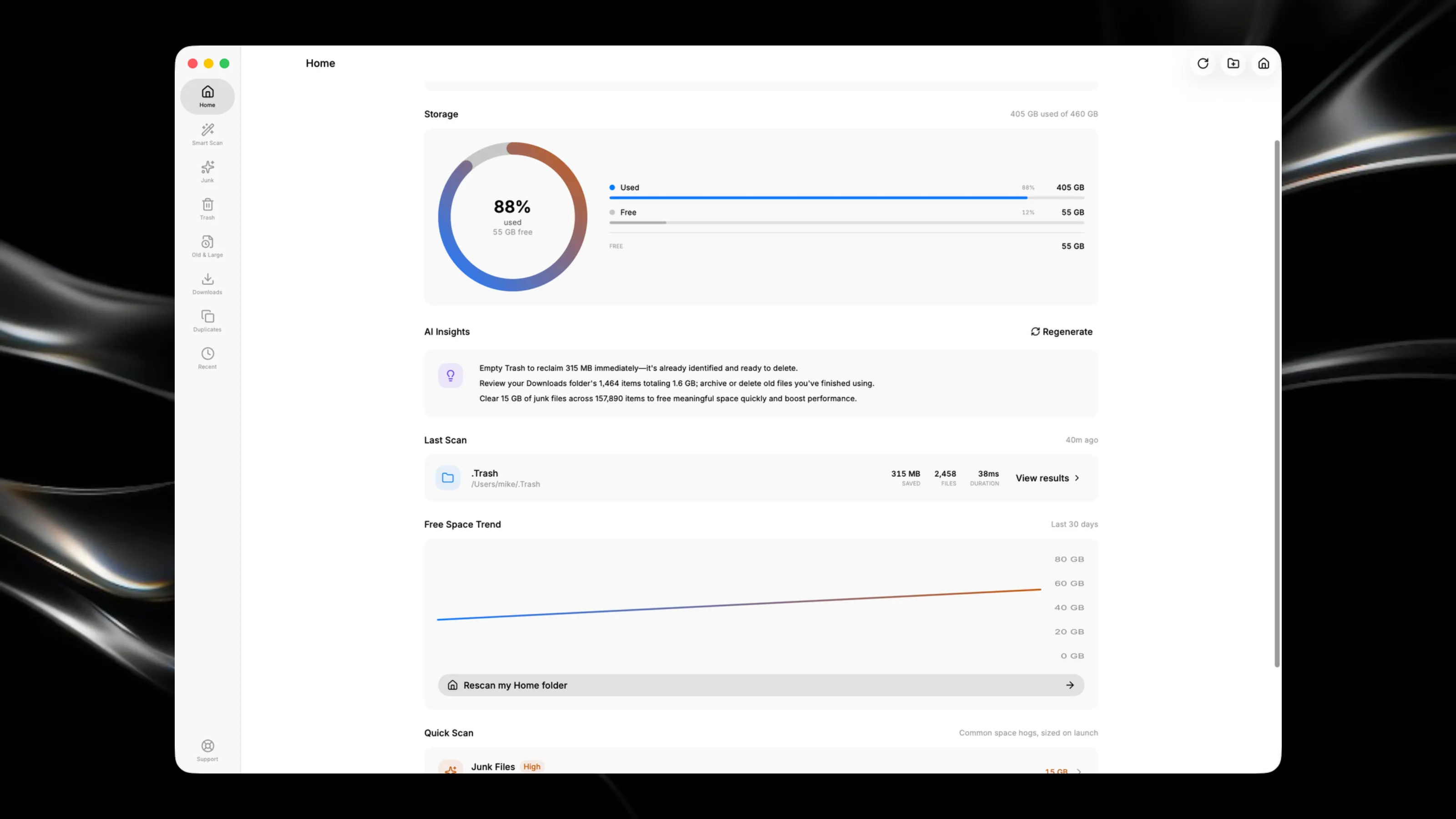Open the Duplicates section
Viewport: 1456px width, 819px height.
coord(207,321)
